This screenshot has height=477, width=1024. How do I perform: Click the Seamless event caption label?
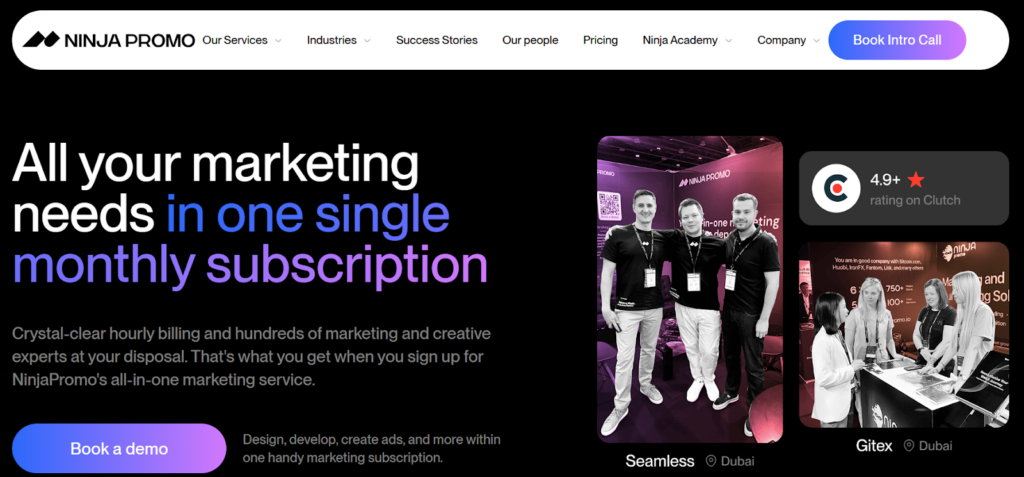(660, 461)
